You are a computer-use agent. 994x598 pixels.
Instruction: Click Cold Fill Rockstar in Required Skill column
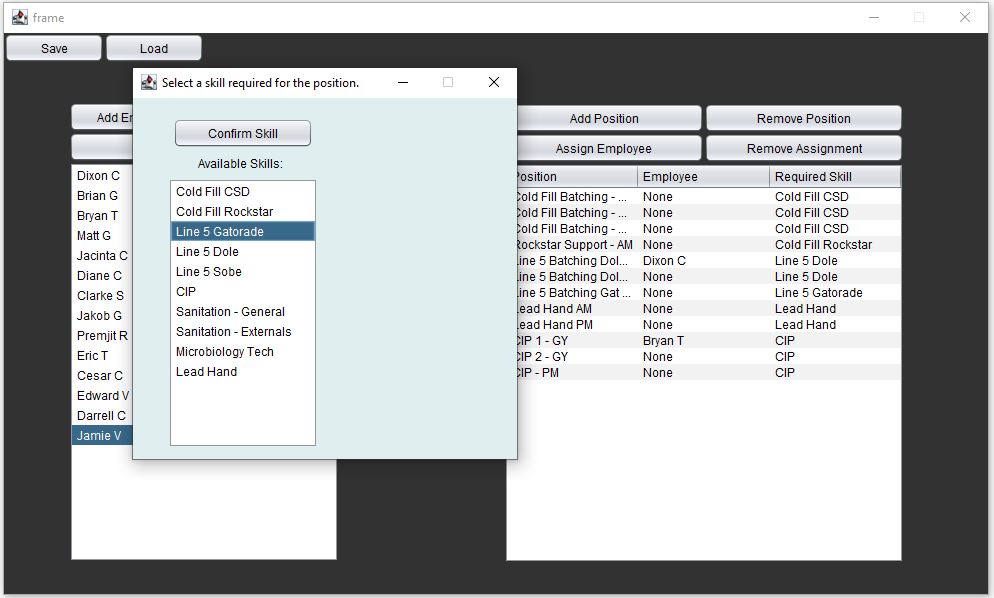pos(823,245)
